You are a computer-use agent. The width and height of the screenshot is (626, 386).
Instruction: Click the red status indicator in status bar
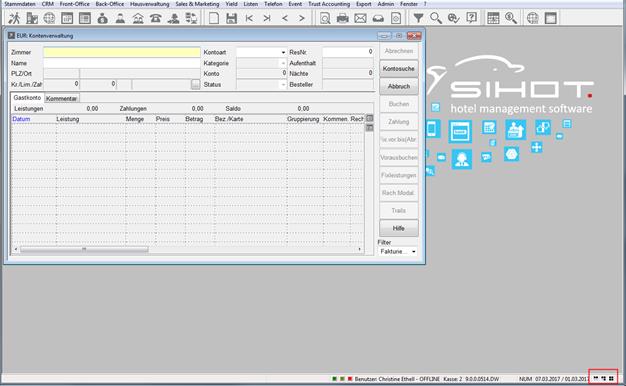350,378
